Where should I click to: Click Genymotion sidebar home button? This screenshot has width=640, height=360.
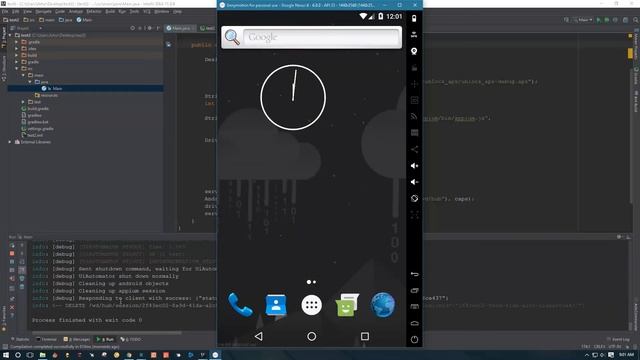(414, 323)
